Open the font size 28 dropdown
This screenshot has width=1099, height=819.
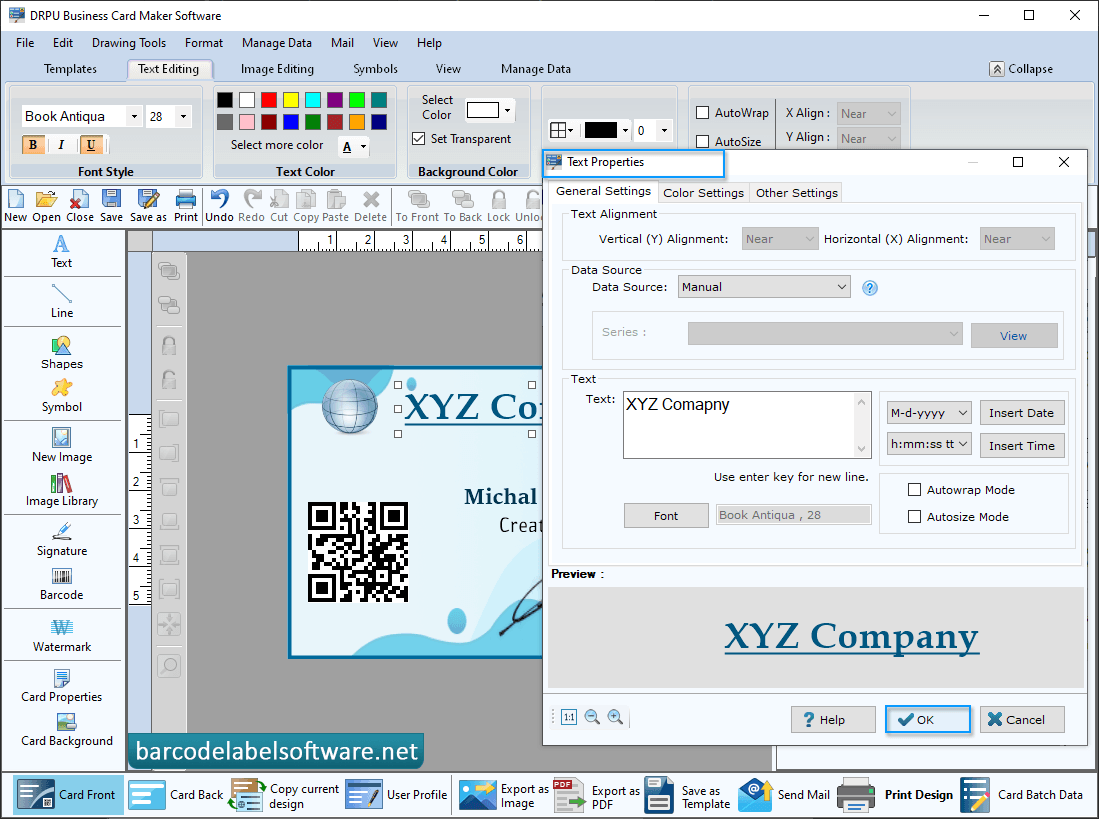coord(183,116)
